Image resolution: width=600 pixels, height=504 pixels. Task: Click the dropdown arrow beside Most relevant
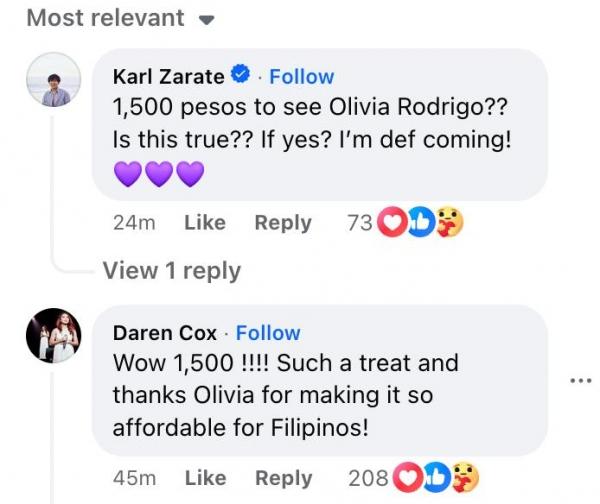pos(207,20)
